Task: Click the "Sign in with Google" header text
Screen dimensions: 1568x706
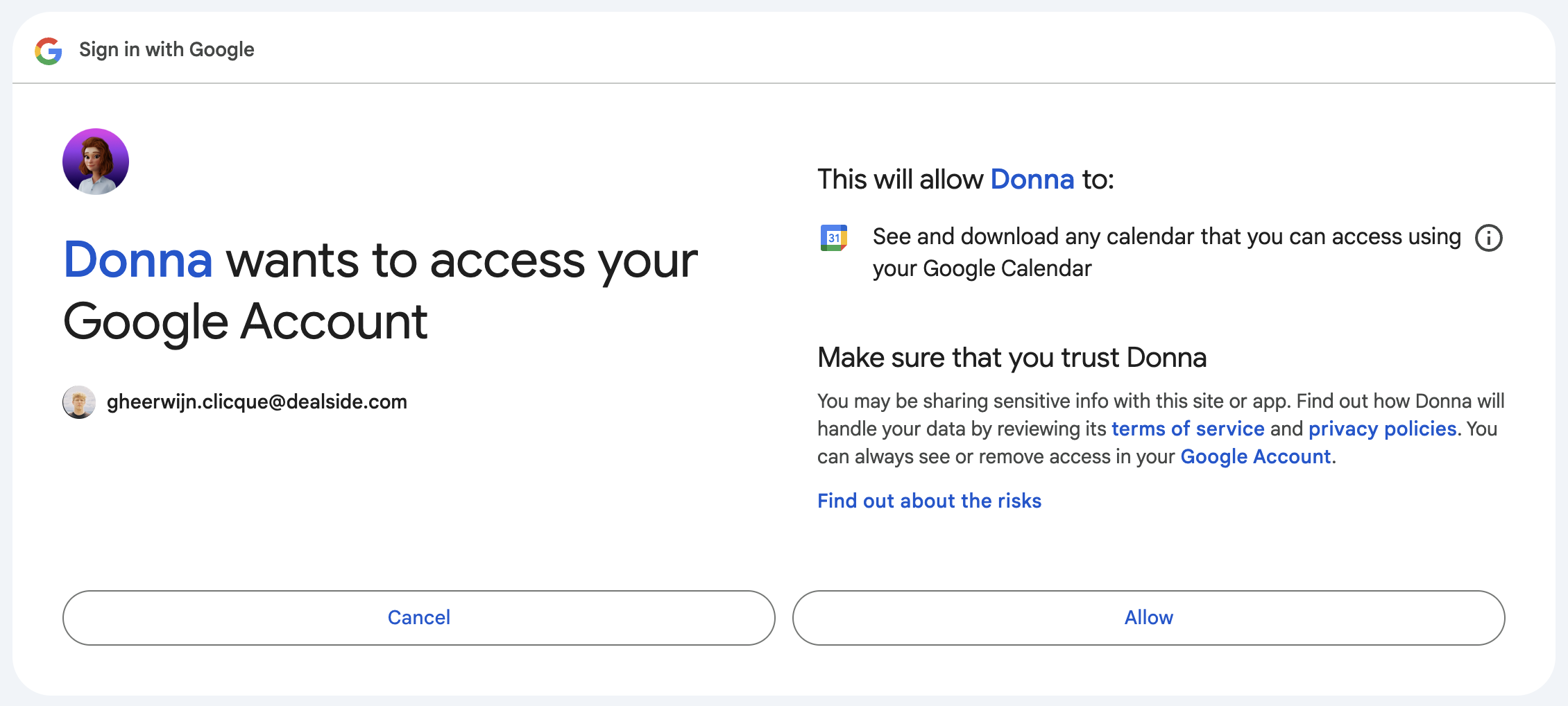Action: coord(167,50)
